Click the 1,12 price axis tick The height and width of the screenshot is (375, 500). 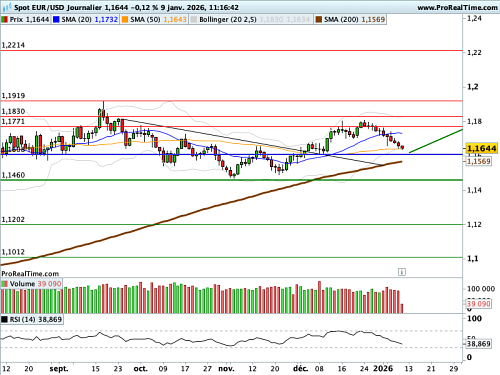coord(474,225)
